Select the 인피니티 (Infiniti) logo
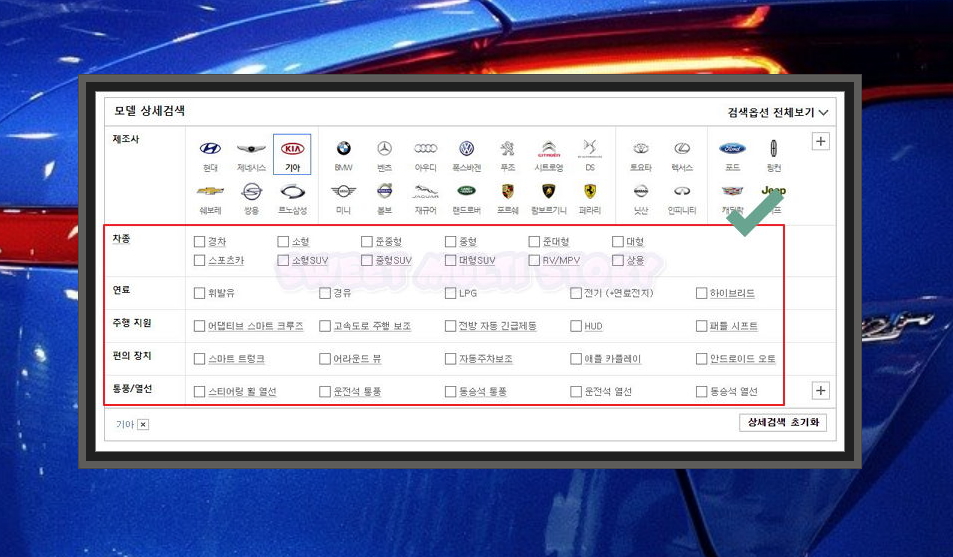This screenshot has height=557, width=953. click(682, 191)
